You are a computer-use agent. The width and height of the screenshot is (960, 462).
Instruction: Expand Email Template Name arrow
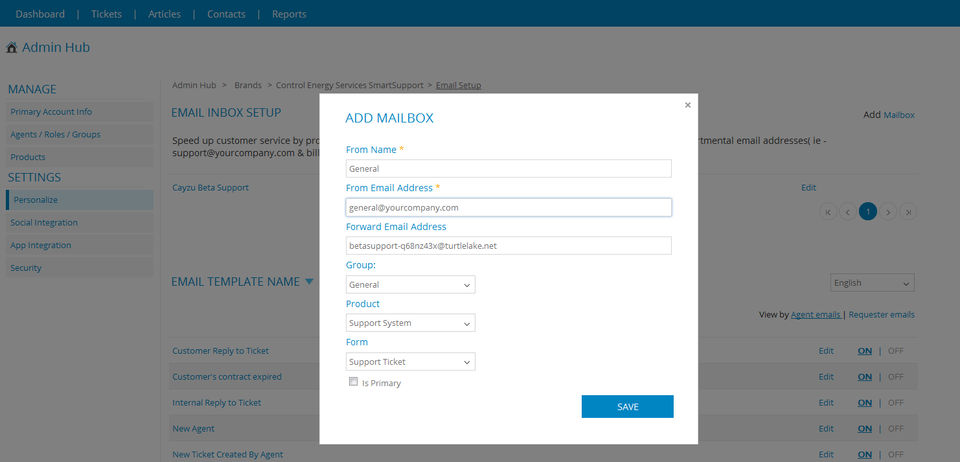coord(310,282)
